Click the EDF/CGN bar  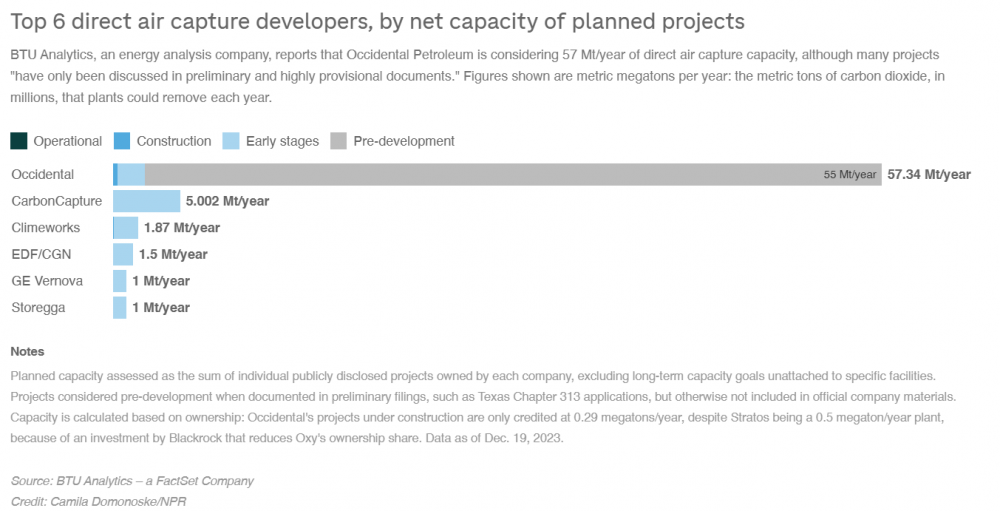(123, 254)
